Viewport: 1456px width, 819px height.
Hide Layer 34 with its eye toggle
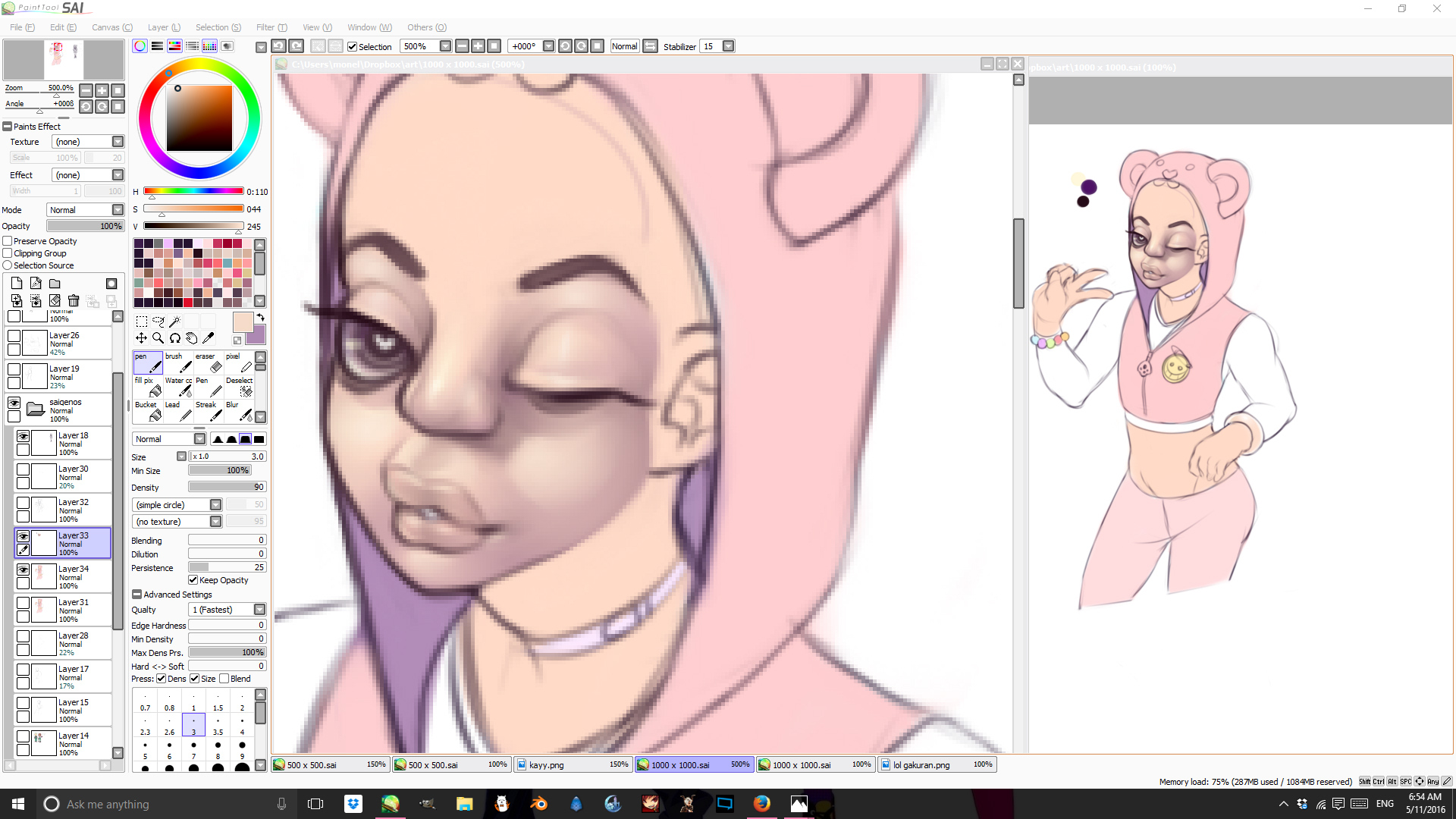click(23, 570)
